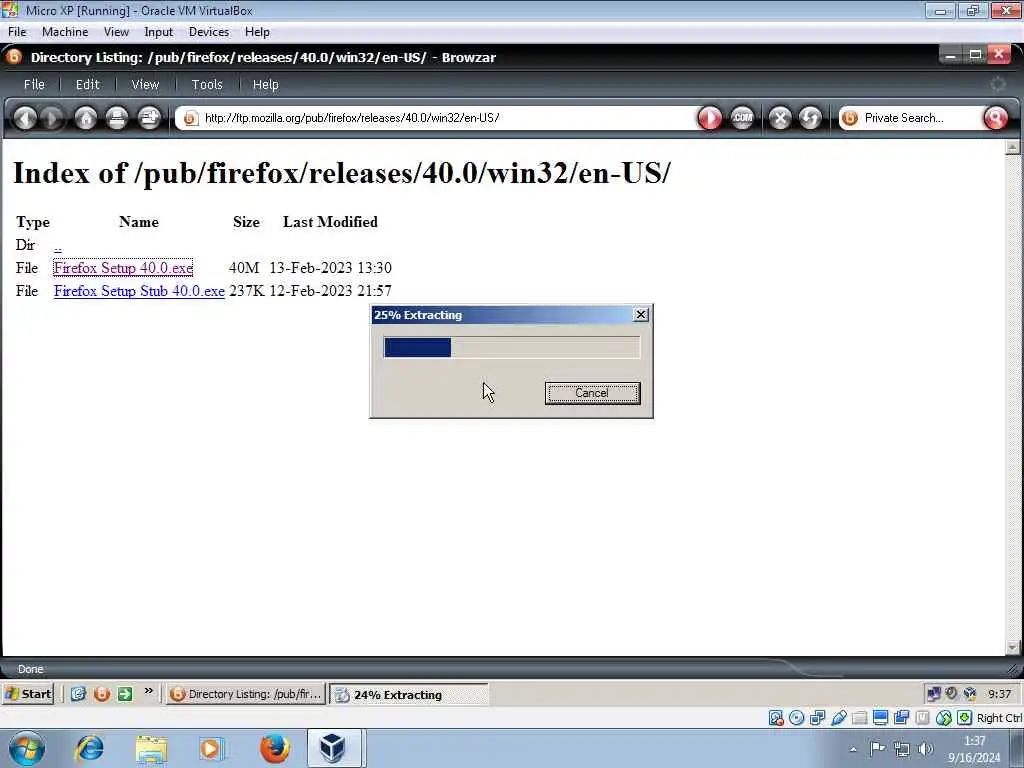Click the VirtualBox display monitor status icon
The width and height of the screenshot is (1024, 768).
pyautogui.click(x=880, y=718)
